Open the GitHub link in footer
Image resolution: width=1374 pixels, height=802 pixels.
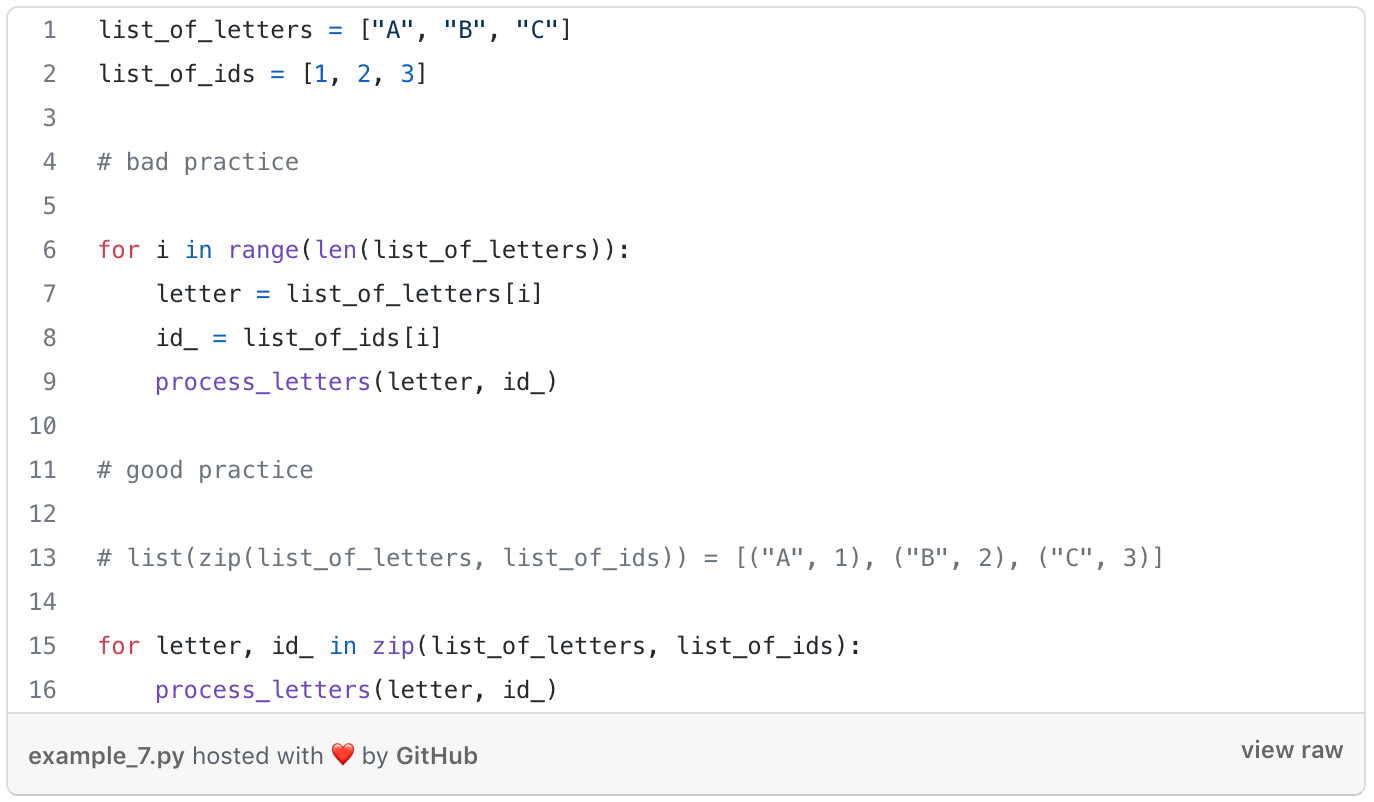pyautogui.click(x=437, y=756)
